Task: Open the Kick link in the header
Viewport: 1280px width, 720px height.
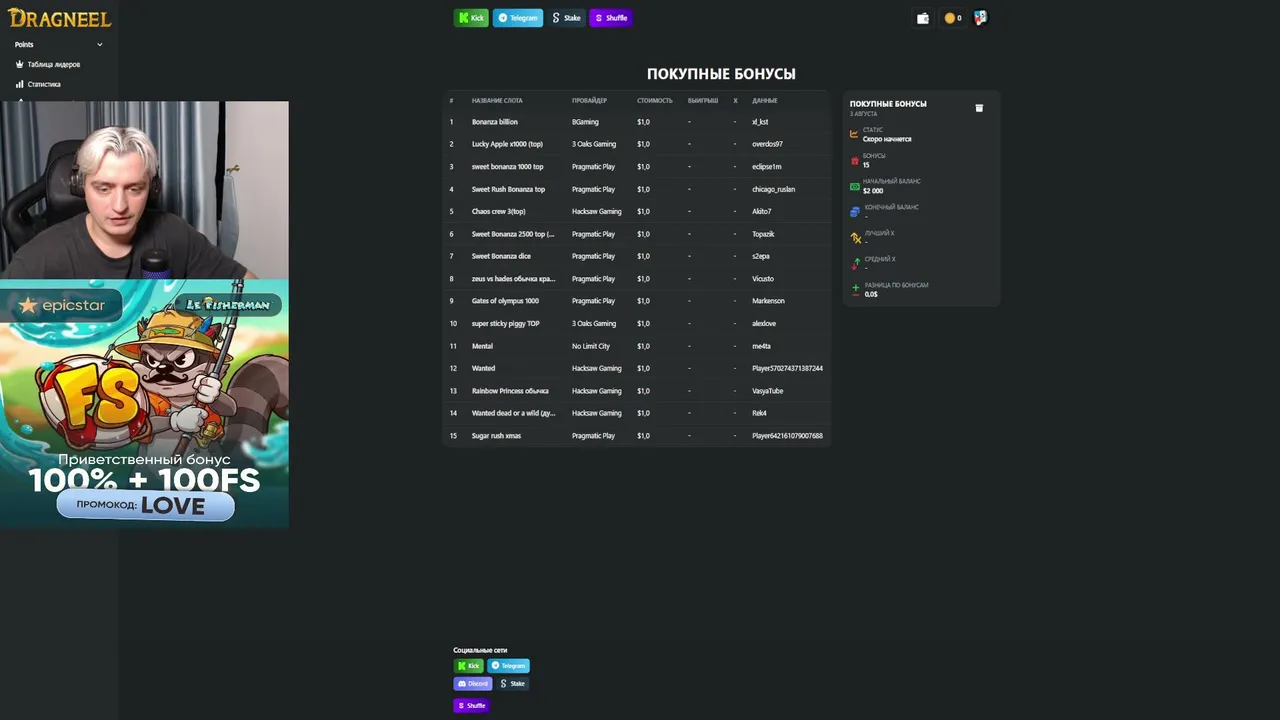Action: pyautogui.click(x=471, y=18)
